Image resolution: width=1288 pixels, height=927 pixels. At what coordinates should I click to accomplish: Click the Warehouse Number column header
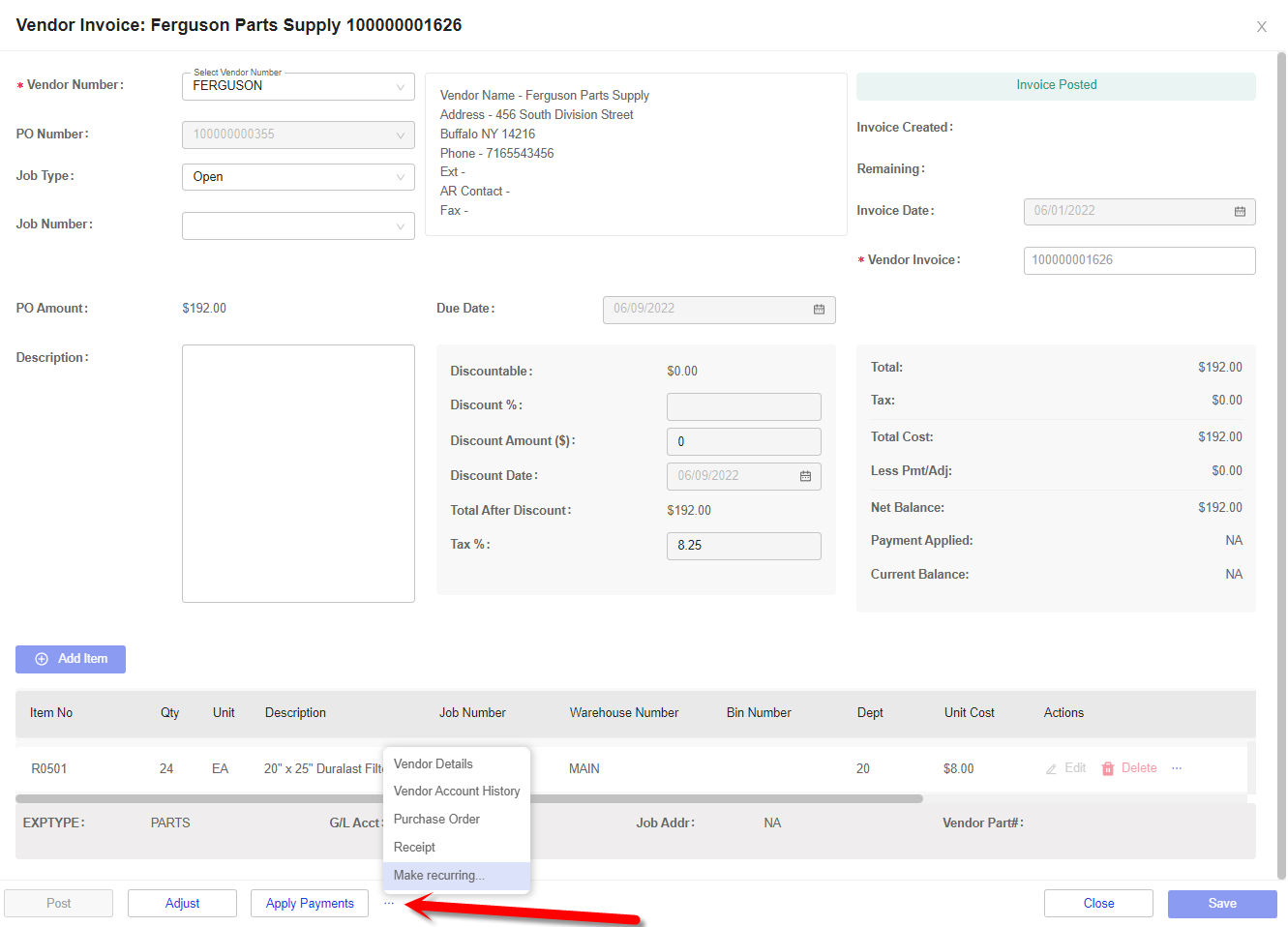pos(624,713)
